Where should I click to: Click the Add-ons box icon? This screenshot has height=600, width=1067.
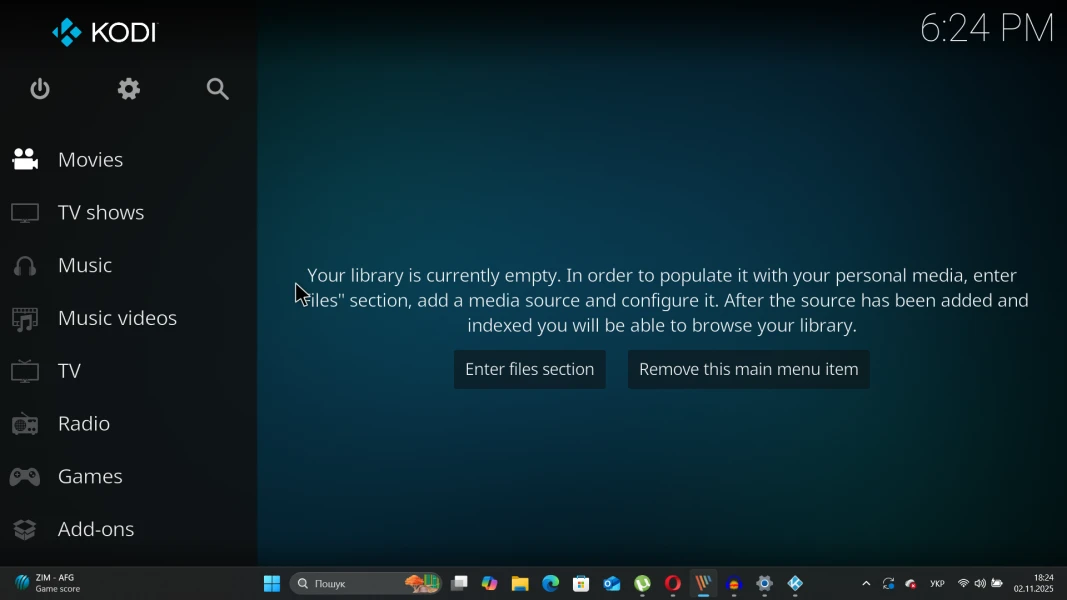pos(25,530)
